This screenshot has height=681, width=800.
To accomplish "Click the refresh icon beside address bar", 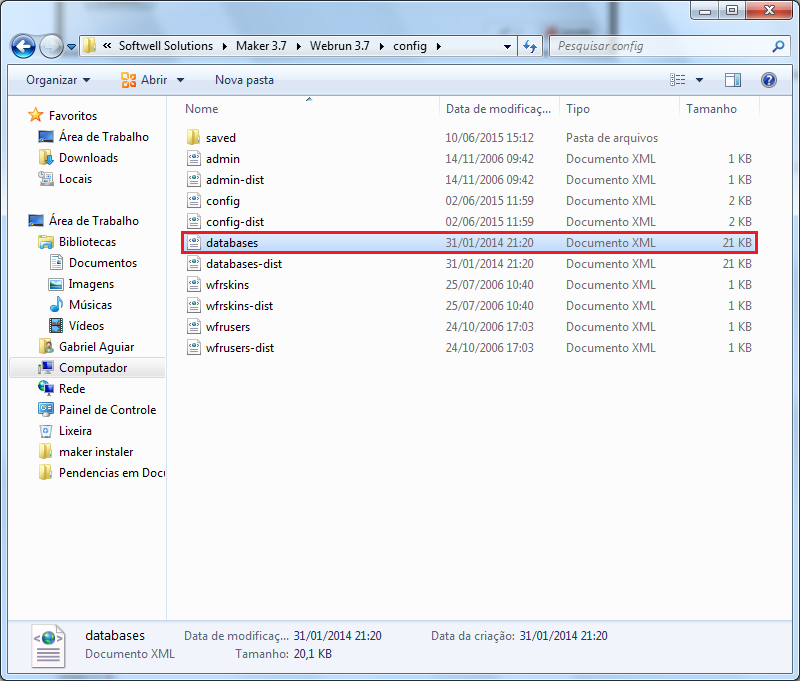I will coord(530,46).
